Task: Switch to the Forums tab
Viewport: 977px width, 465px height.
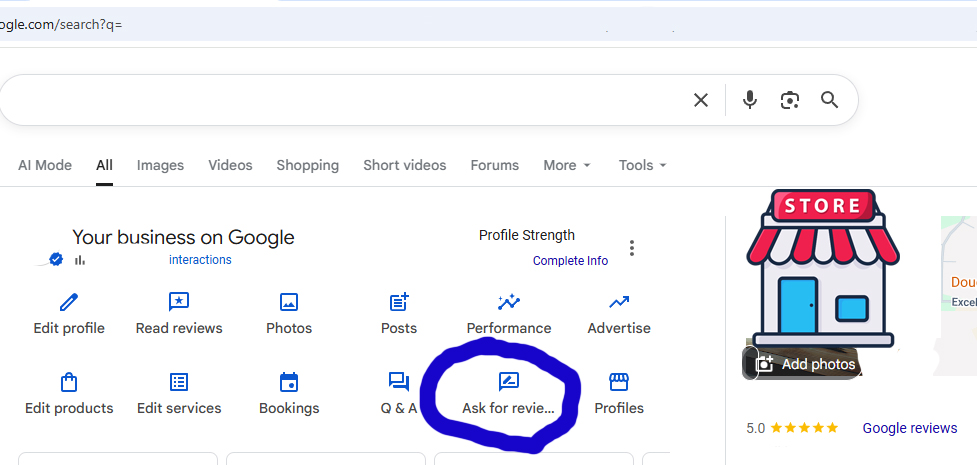Action: (x=495, y=165)
